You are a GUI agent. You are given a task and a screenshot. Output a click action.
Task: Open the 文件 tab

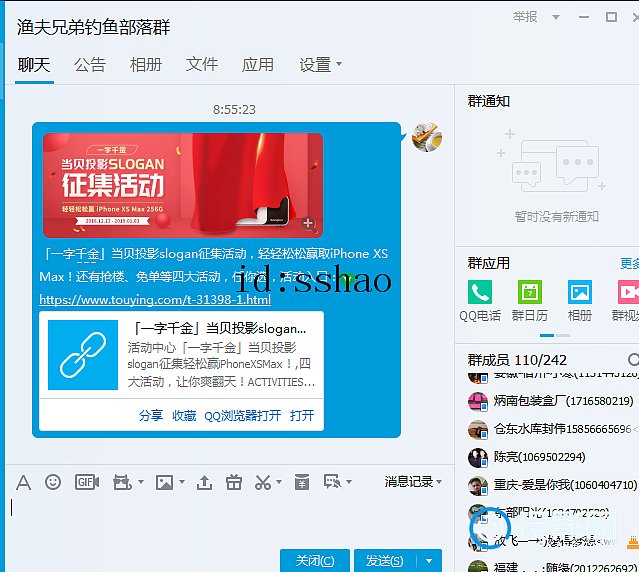[x=202, y=65]
